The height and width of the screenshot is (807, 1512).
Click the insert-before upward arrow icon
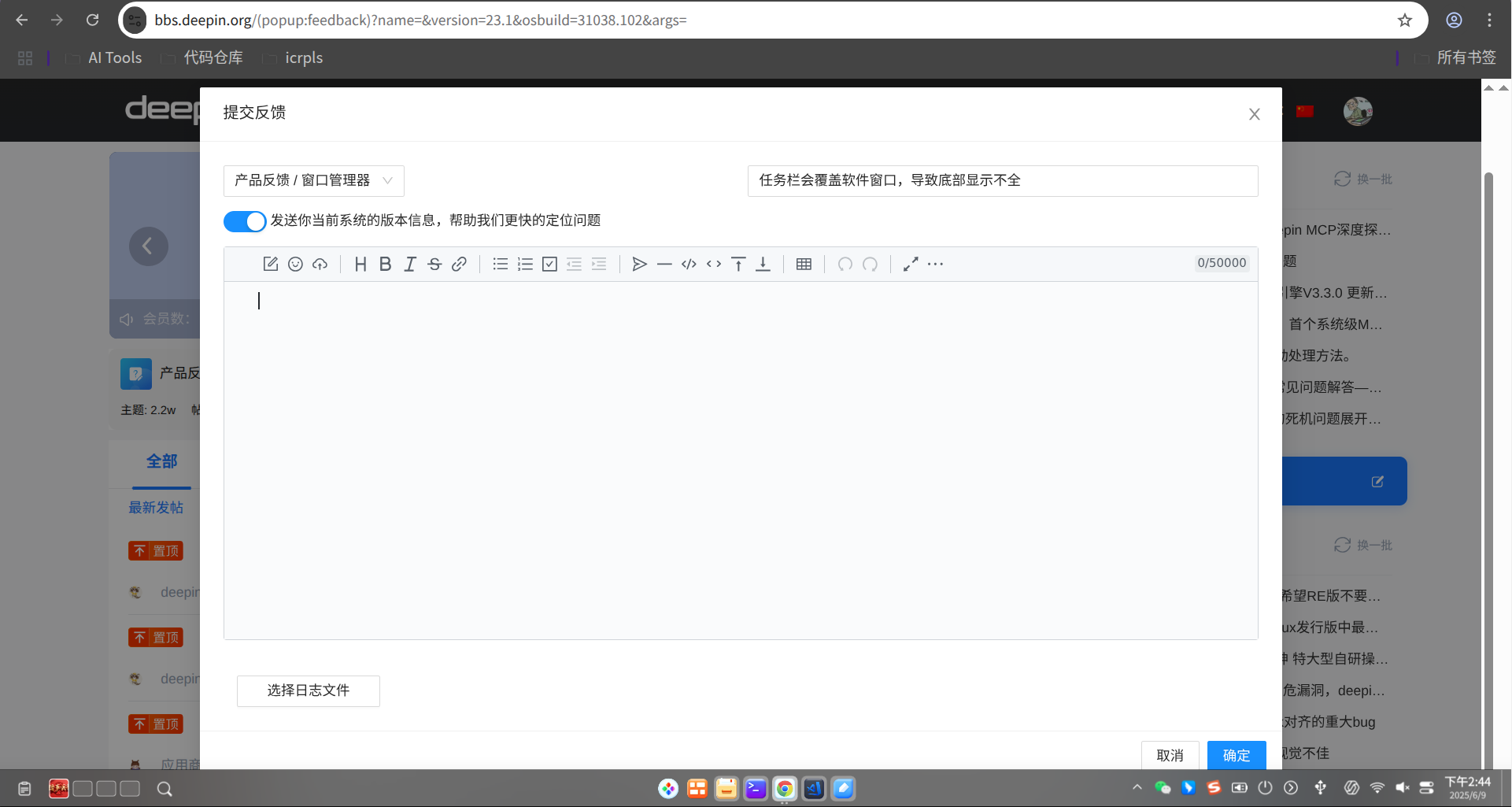pyautogui.click(x=738, y=265)
